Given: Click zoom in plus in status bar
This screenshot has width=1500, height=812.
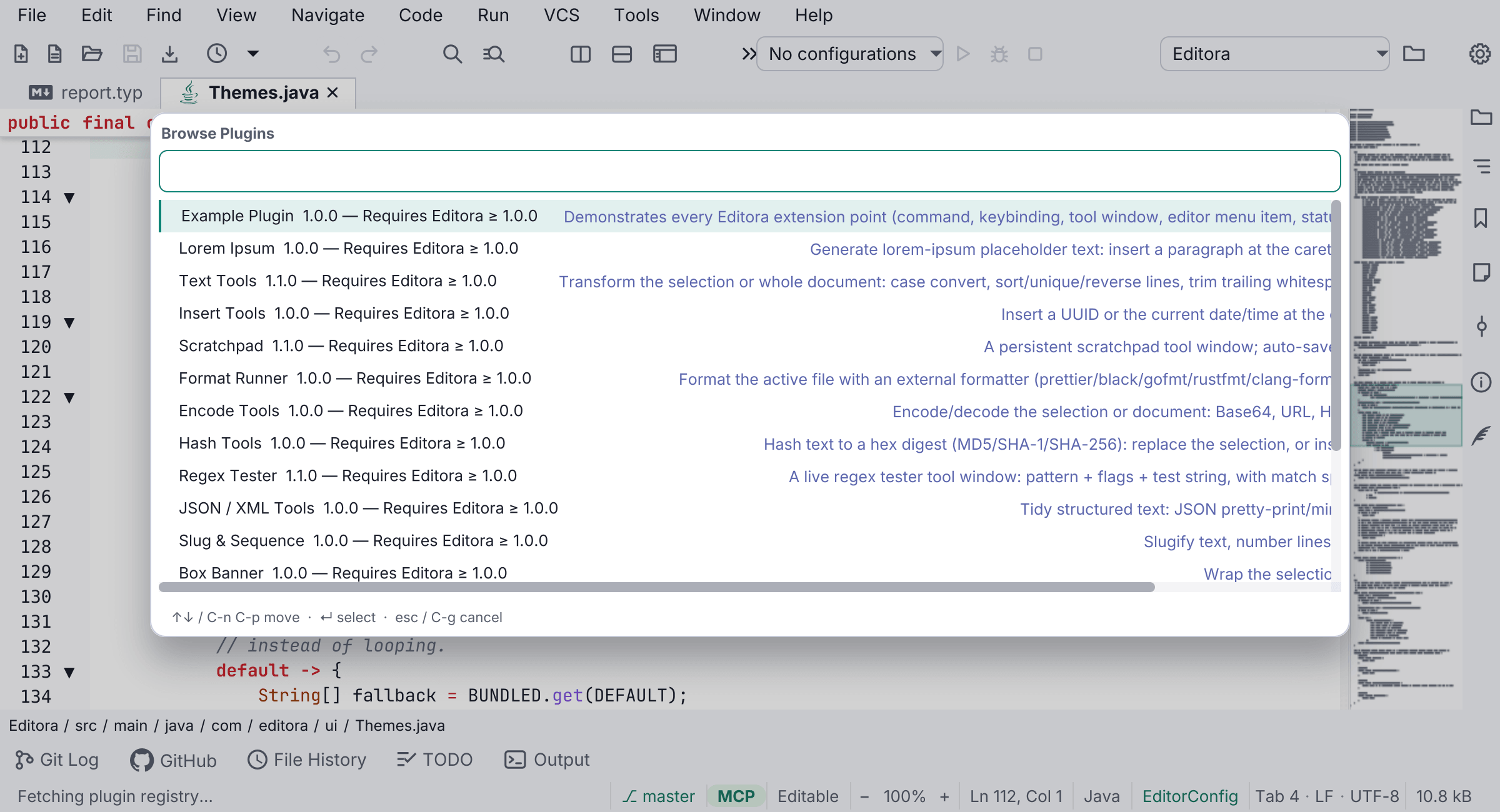Looking at the screenshot, I should point(944,796).
